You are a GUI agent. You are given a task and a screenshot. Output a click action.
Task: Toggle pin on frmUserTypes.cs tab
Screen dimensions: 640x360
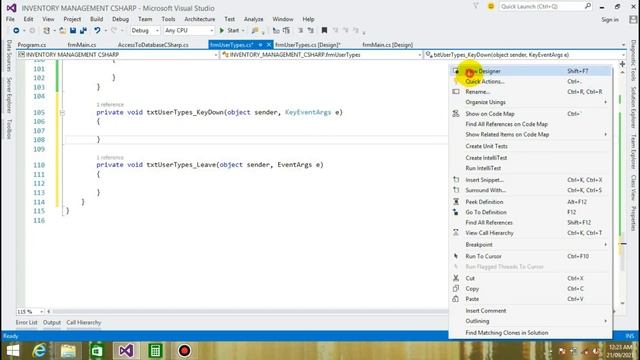(x=260, y=45)
